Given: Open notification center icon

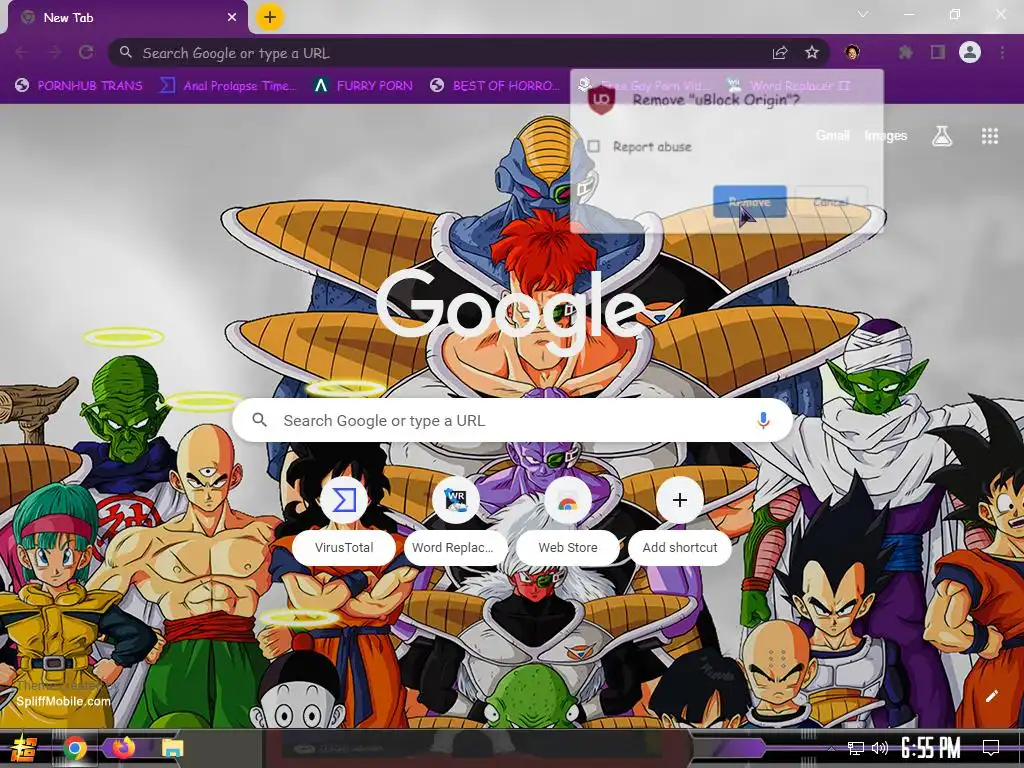Looking at the screenshot, I should [991, 748].
